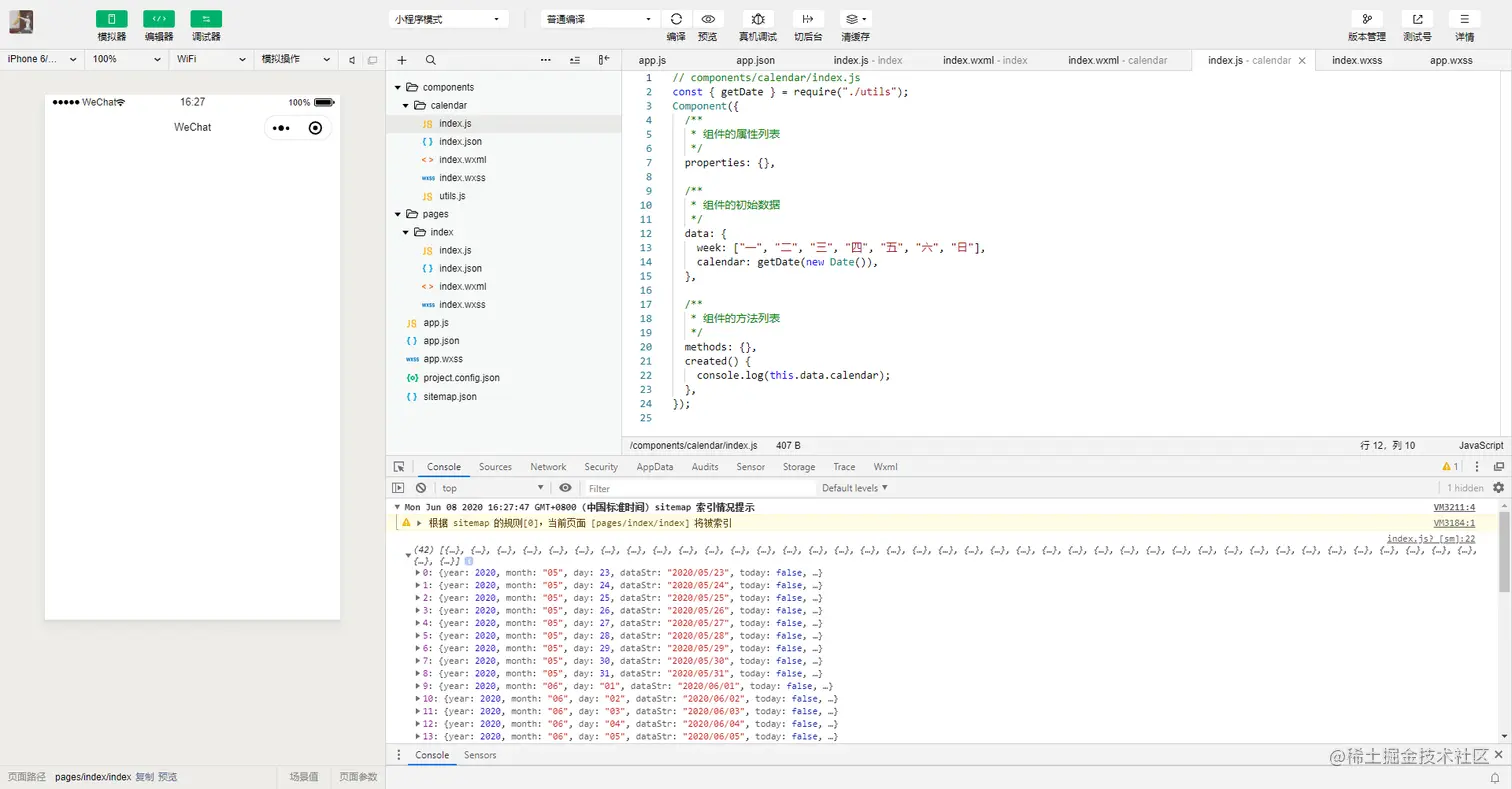Image resolution: width=1512 pixels, height=789 pixels.
Task: Click the plus icon to add a file
Action: 402,60
